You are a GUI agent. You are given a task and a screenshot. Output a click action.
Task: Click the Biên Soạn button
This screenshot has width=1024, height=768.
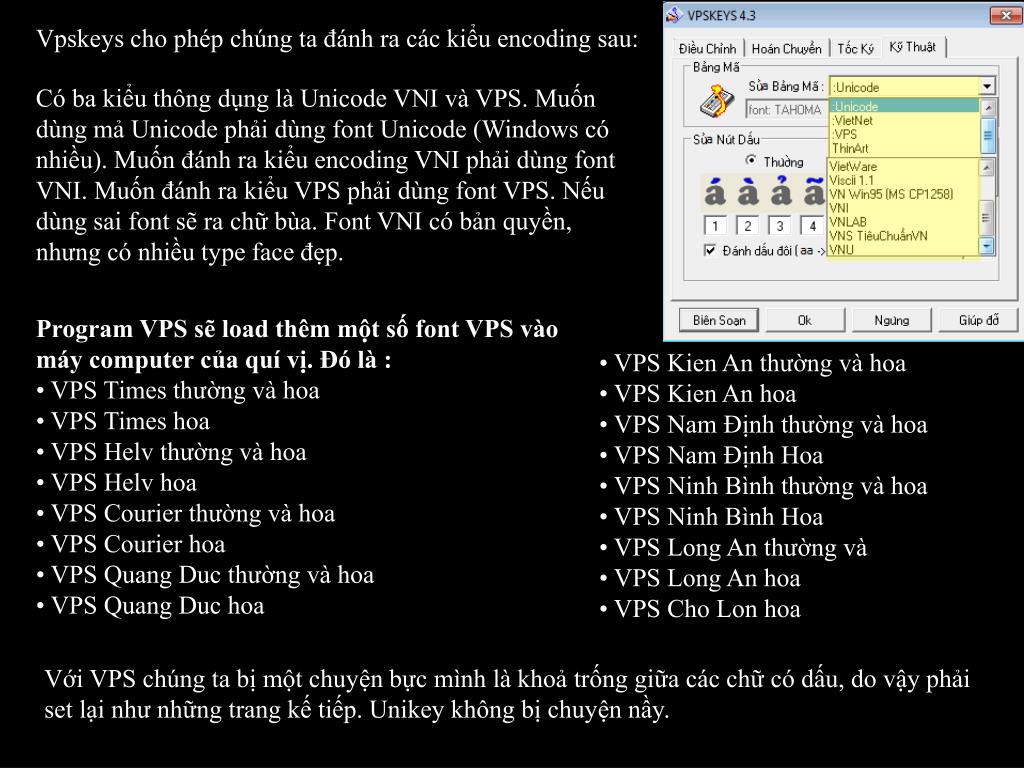coord(719,320)
